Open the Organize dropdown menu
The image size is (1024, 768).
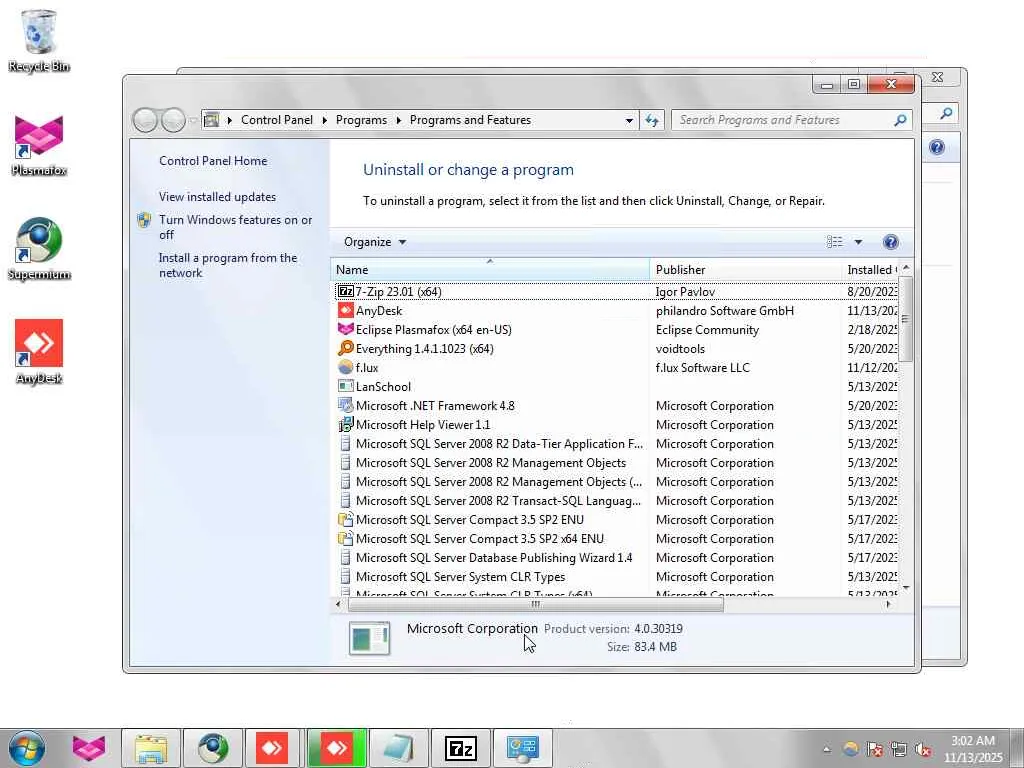point(375,242)
